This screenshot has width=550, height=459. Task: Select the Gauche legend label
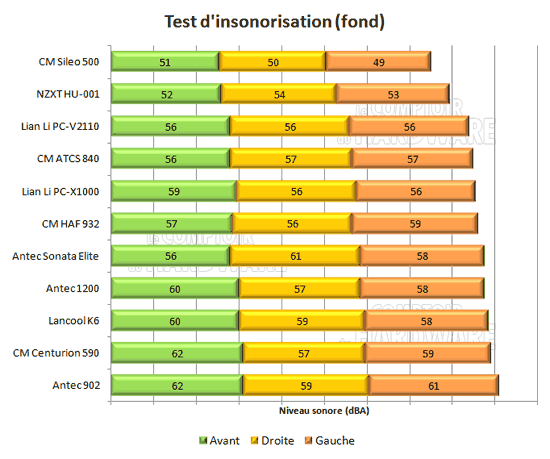click(335, 440)
